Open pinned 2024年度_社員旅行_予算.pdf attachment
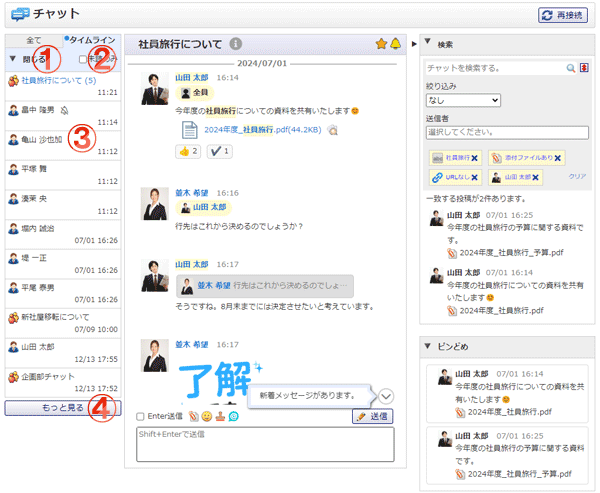Viewport: 600px width, 493px height. click(520, 474)
